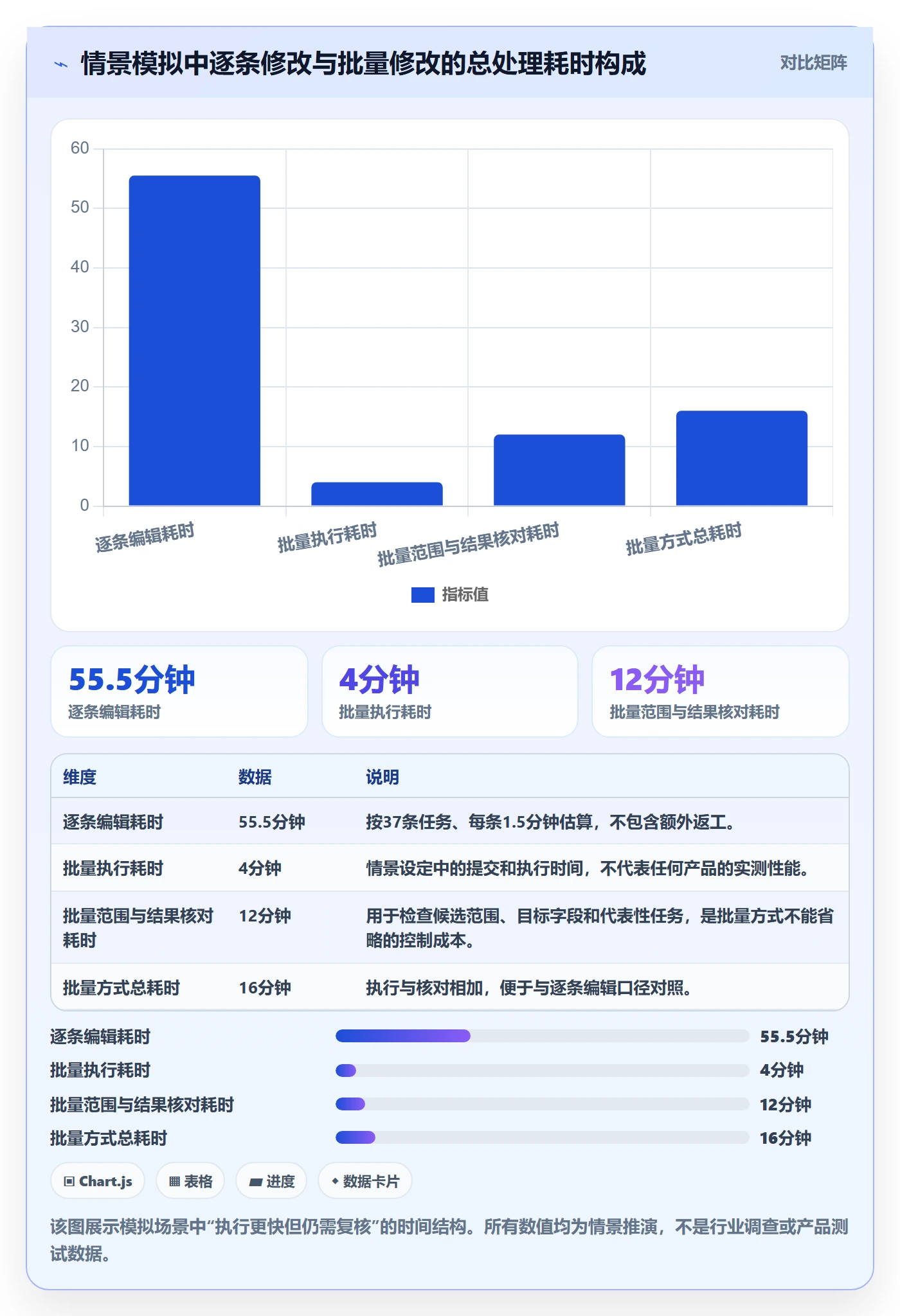Click the blue 指标值 legend swatch
Screen dimensions: 900x1316
[422, 595]
